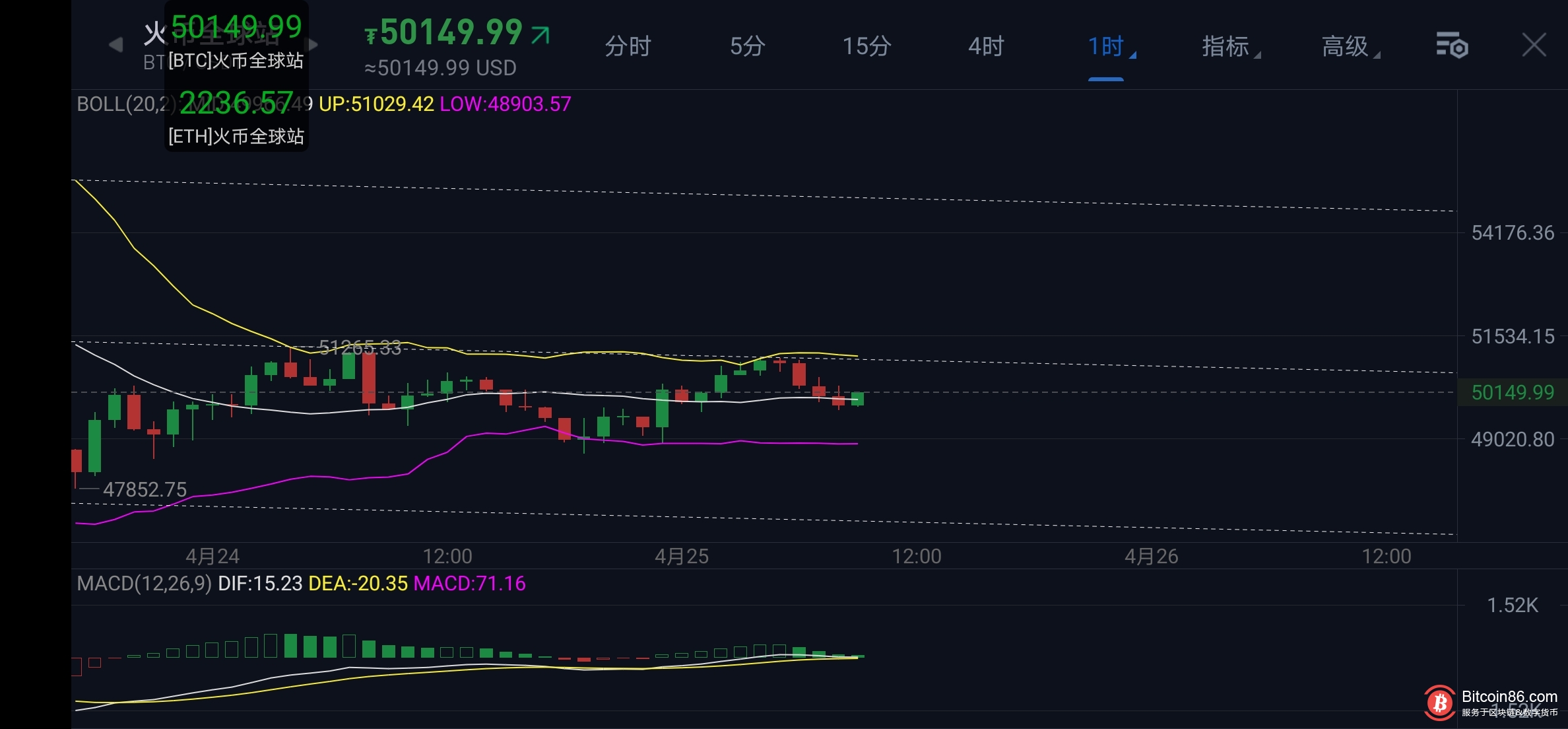This screenshot has height=729, width=1568.
Task: Click the green 50149.99 price axis tag
Action: [1512, 392]
